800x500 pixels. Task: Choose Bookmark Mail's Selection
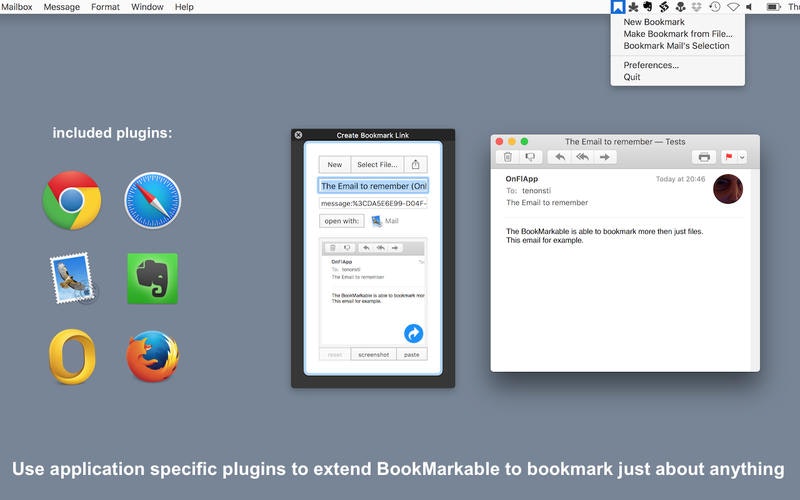tap(678, 45)
